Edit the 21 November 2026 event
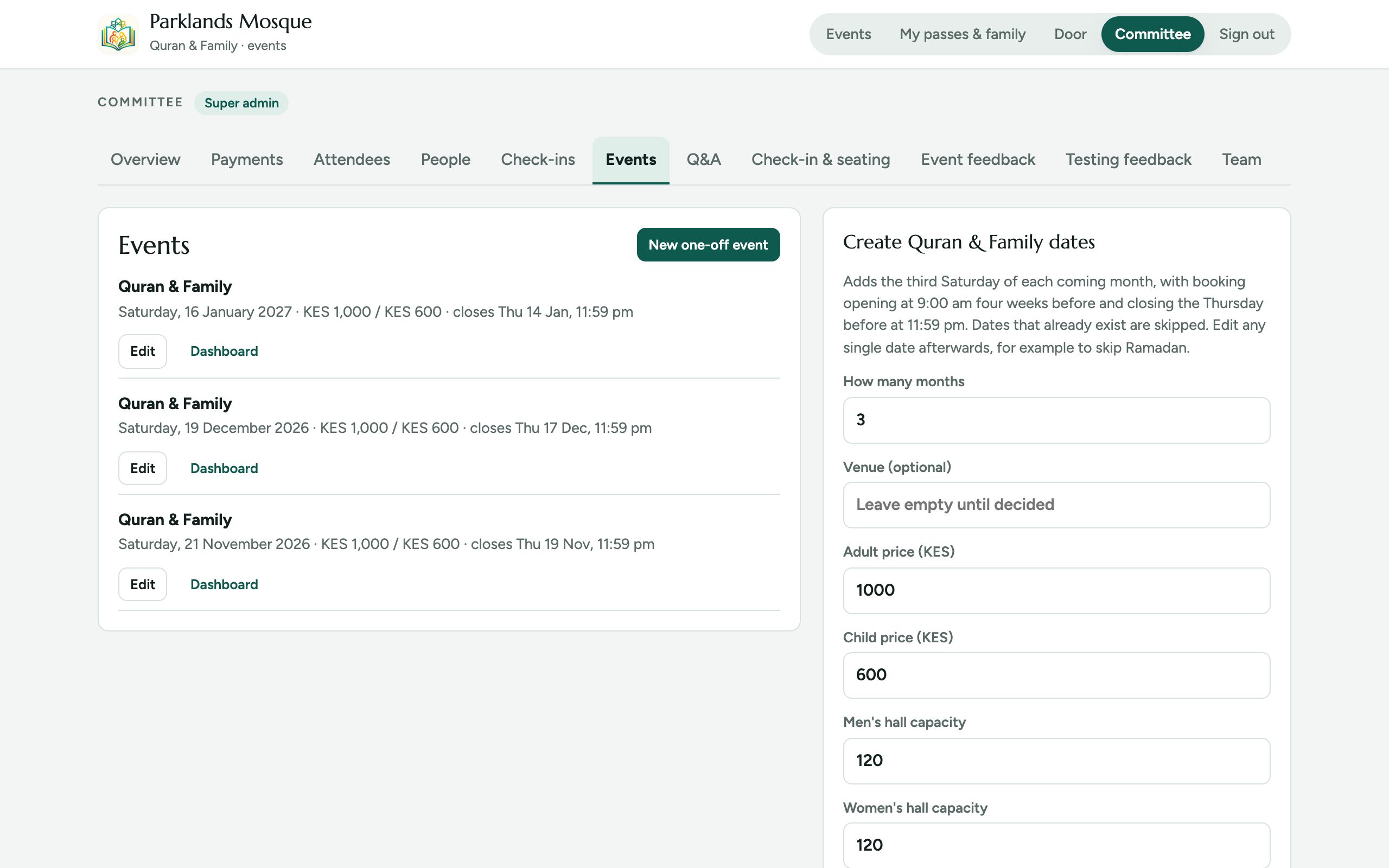The image size is (1389, 868). click(x=142, y=584)
